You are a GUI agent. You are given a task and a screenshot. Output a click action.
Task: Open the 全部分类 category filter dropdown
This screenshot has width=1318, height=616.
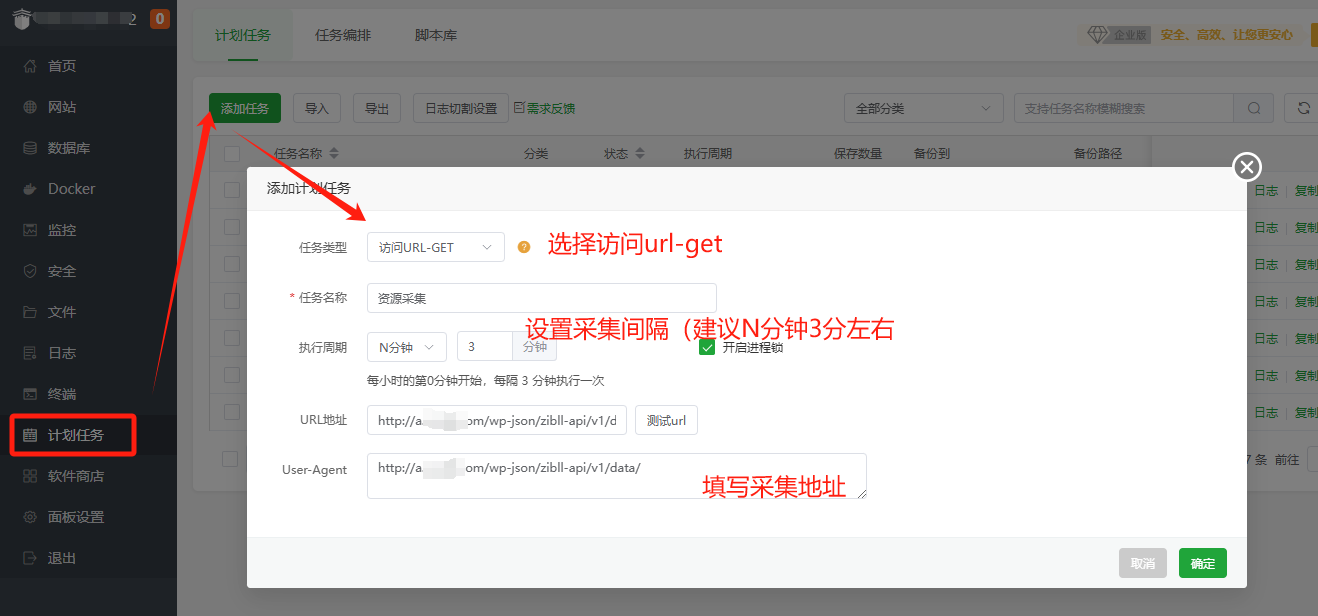point(922,108)
